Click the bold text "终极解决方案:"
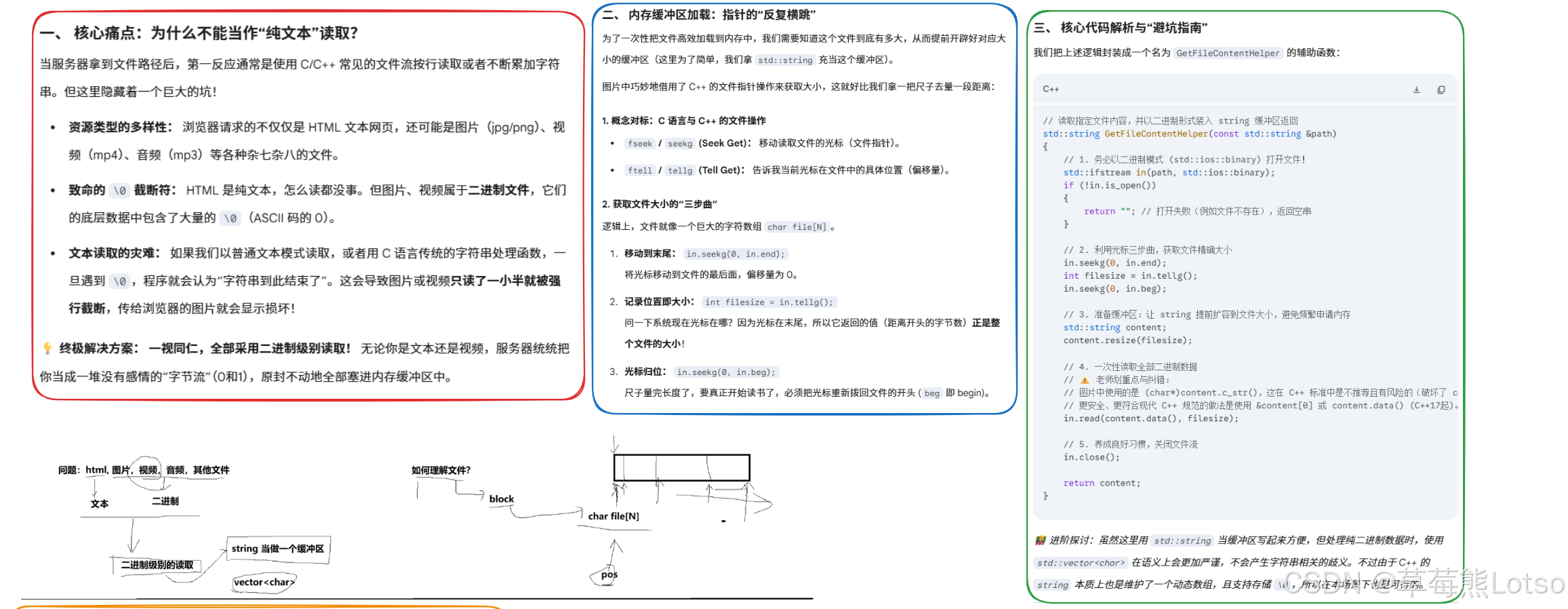The image size is (1568, 609). [99, 348]
